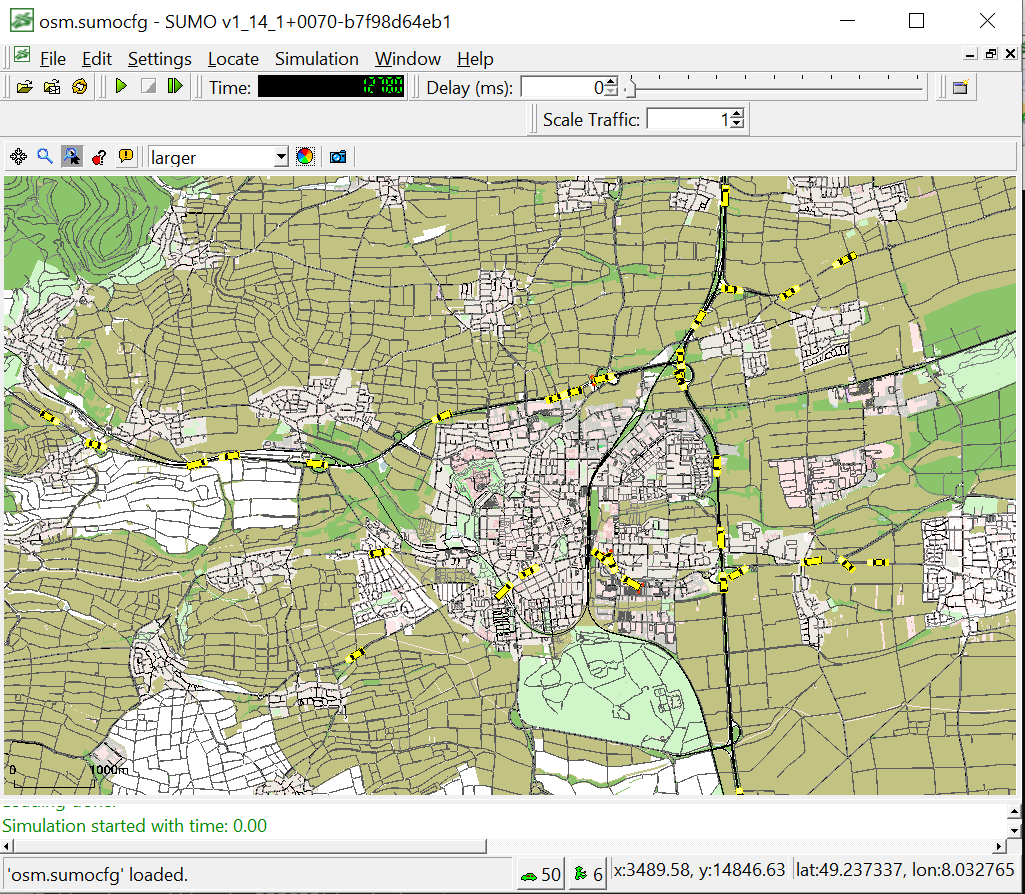This screenshot has height=894, width=1025.
Task: Click the Recenter View icon
Action: [18, 157]
